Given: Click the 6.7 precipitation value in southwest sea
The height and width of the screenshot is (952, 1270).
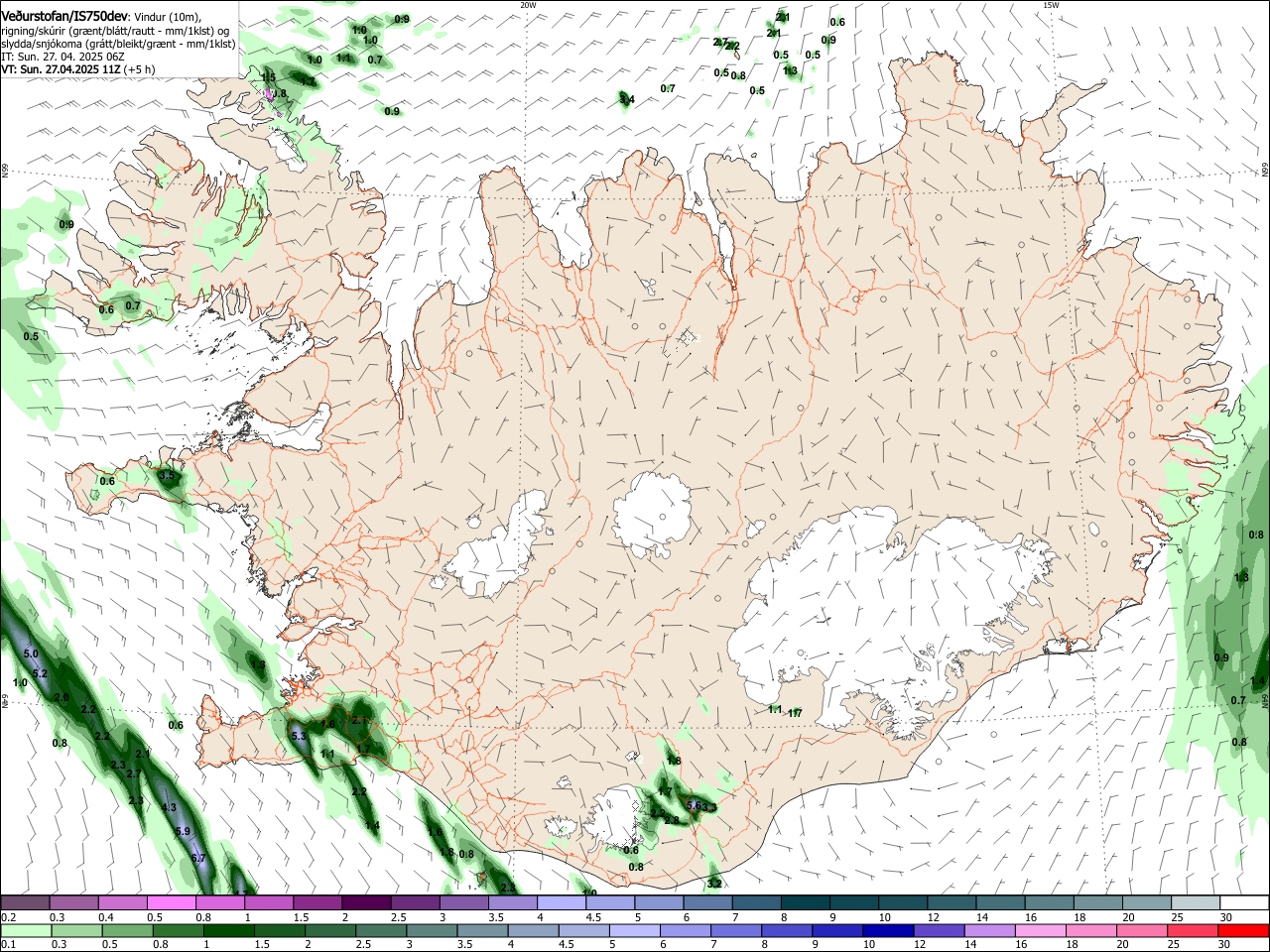Looking at the screenshot, I should pyautogui.click(x=197, y=858).
